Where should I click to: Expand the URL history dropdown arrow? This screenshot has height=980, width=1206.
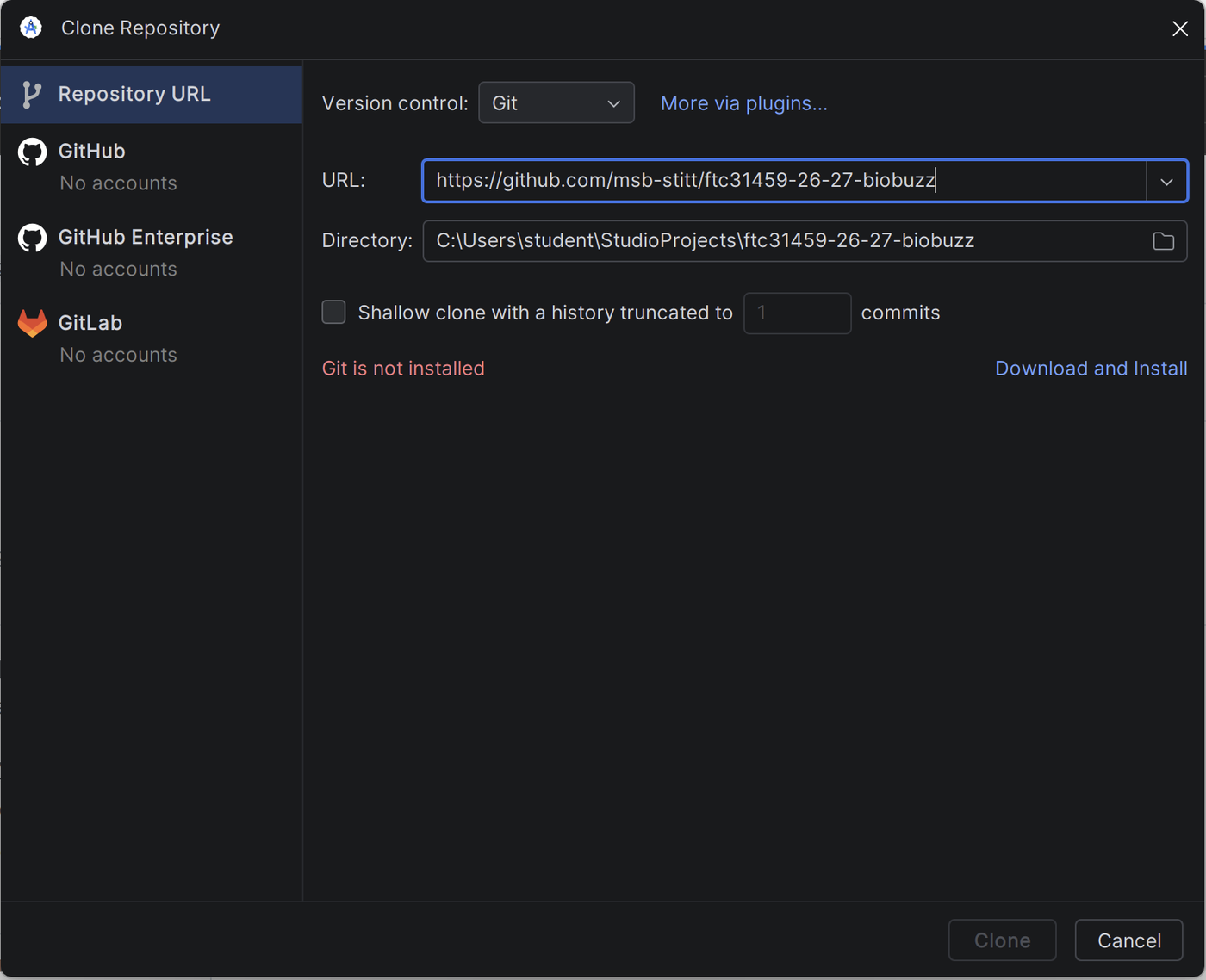(1166, 182)
